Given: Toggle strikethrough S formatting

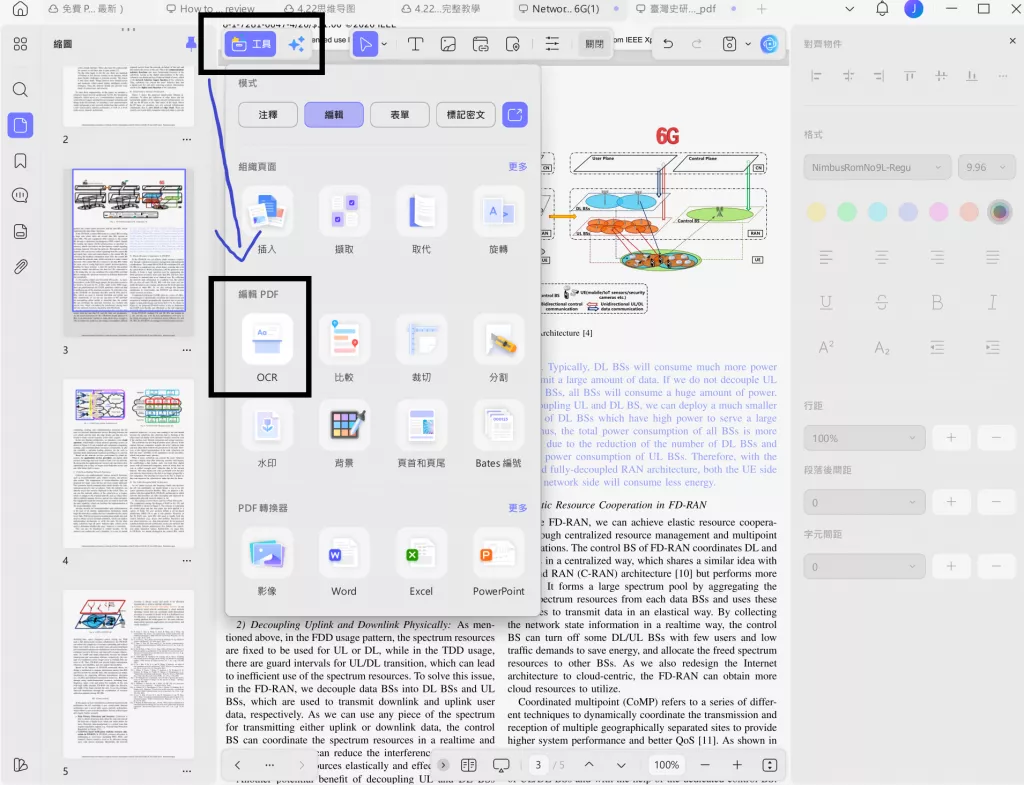Looking at the screenshot, I should point(882,302).
